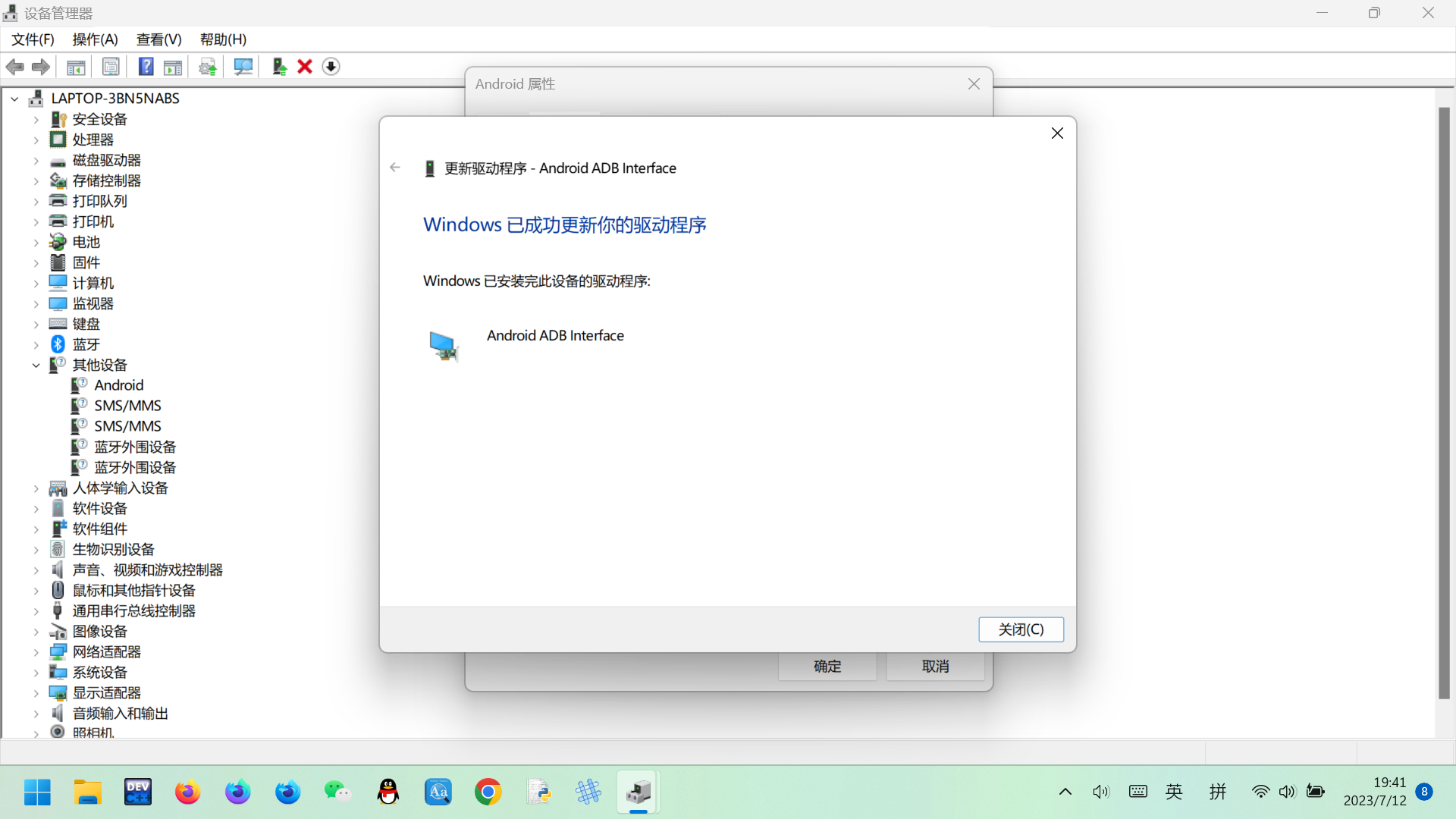Screen dimensions: 1456x819
Task: Click the Forward arrow in Device Manager toolbar
Action: (41, 67)
